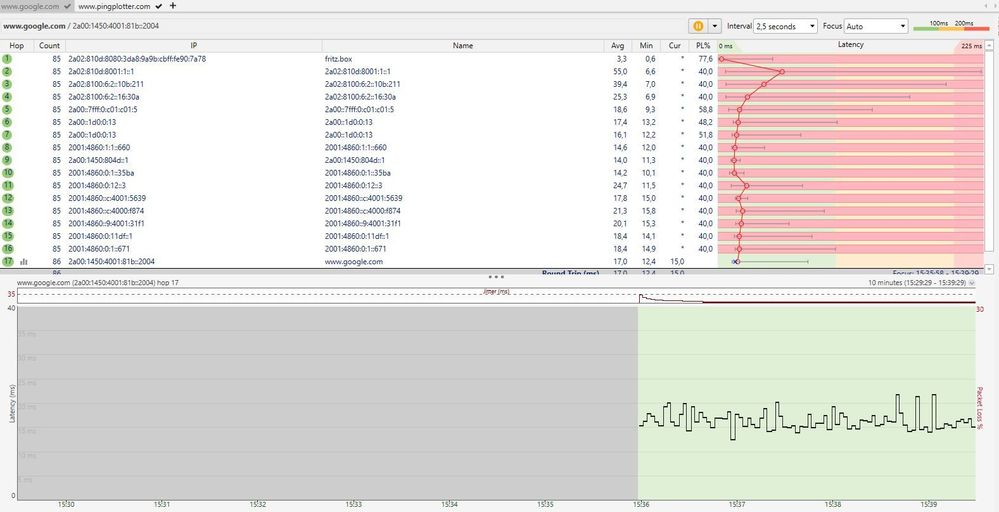
Task: Click the Latency graph column header
Action: (x=851, y=46)
